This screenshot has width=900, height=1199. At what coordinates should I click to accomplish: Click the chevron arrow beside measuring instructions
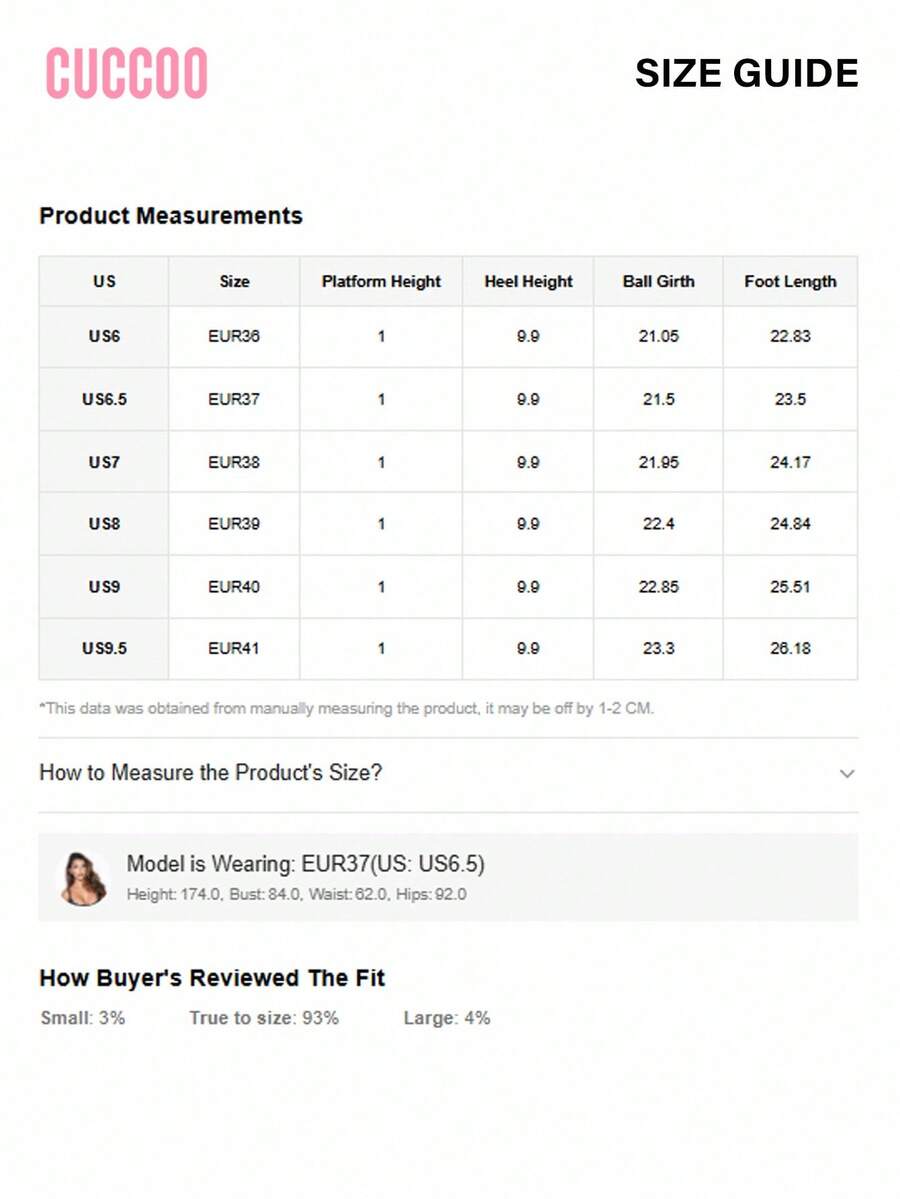coord(846,774)
